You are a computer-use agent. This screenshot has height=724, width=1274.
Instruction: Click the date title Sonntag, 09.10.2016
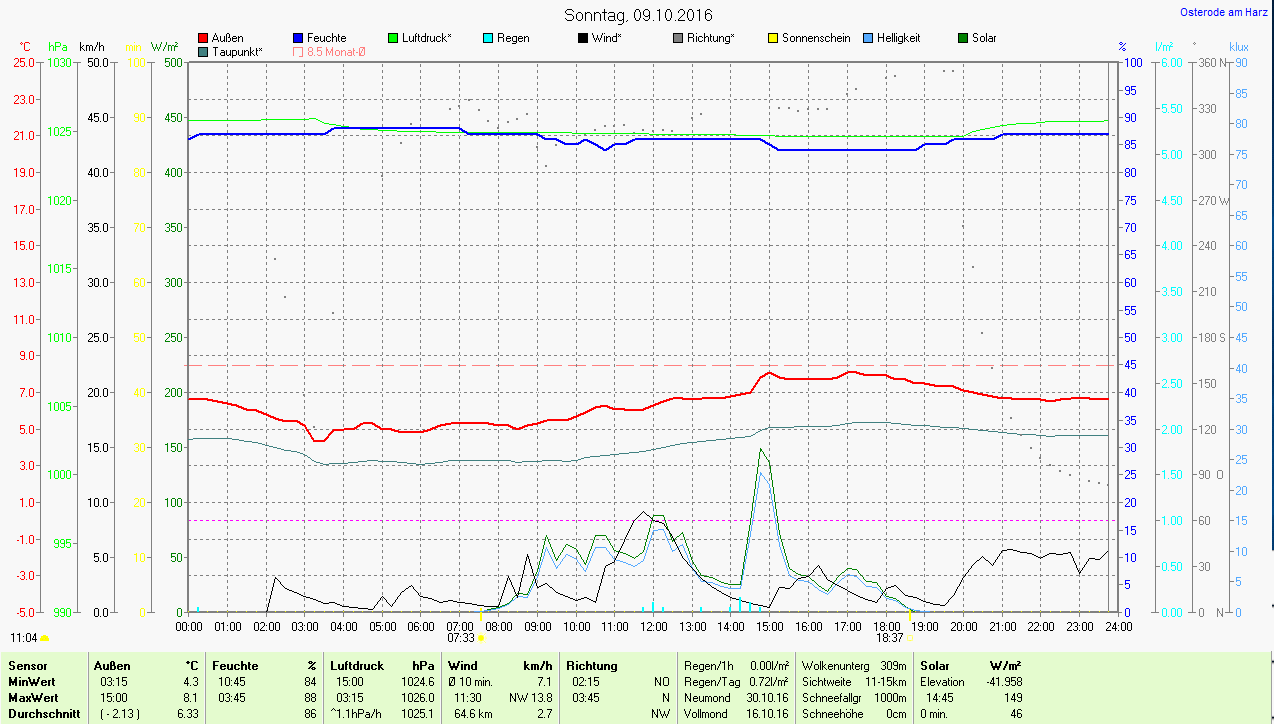tap(638, 15)
